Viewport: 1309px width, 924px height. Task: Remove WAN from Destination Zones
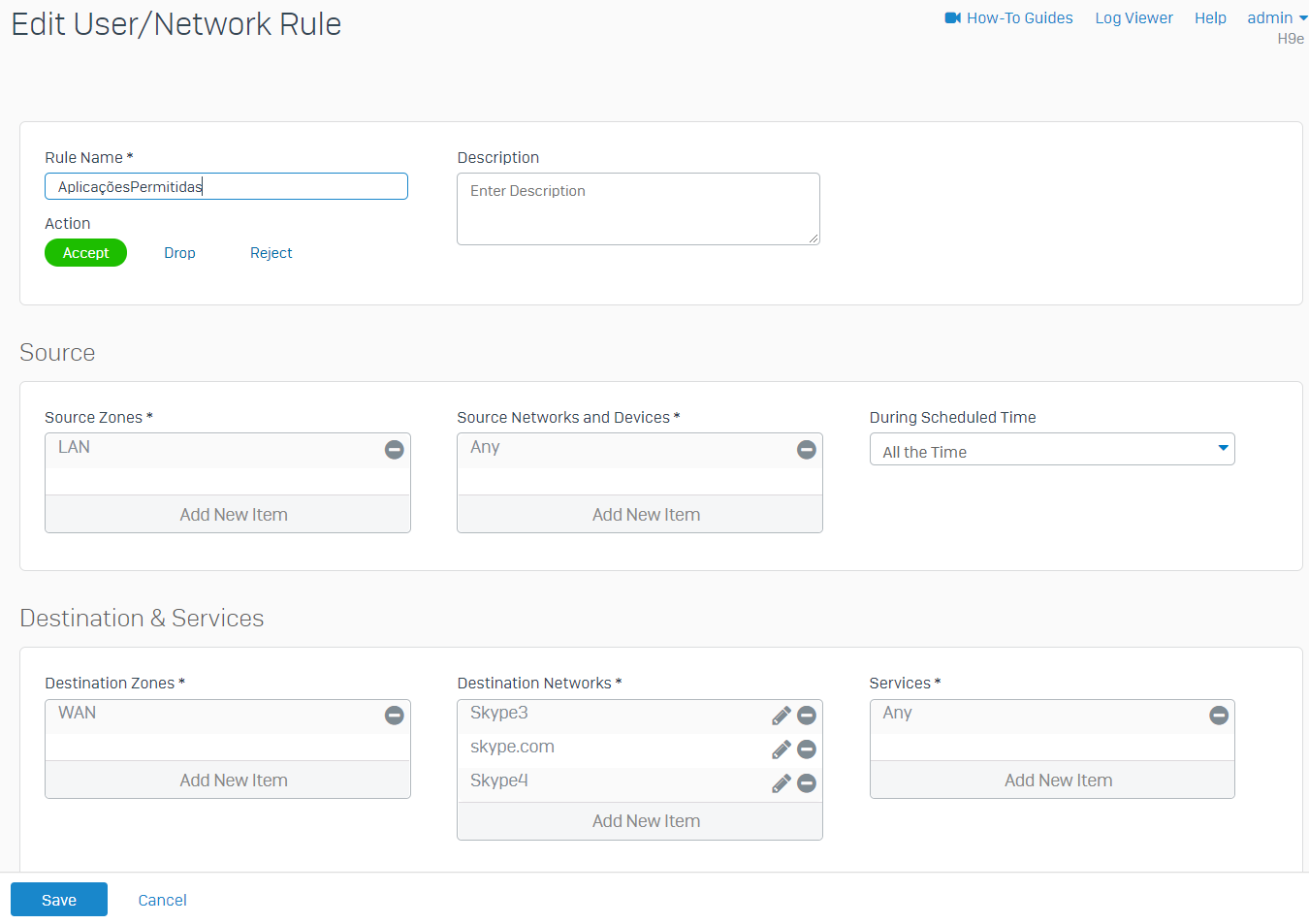pos(394,716)
